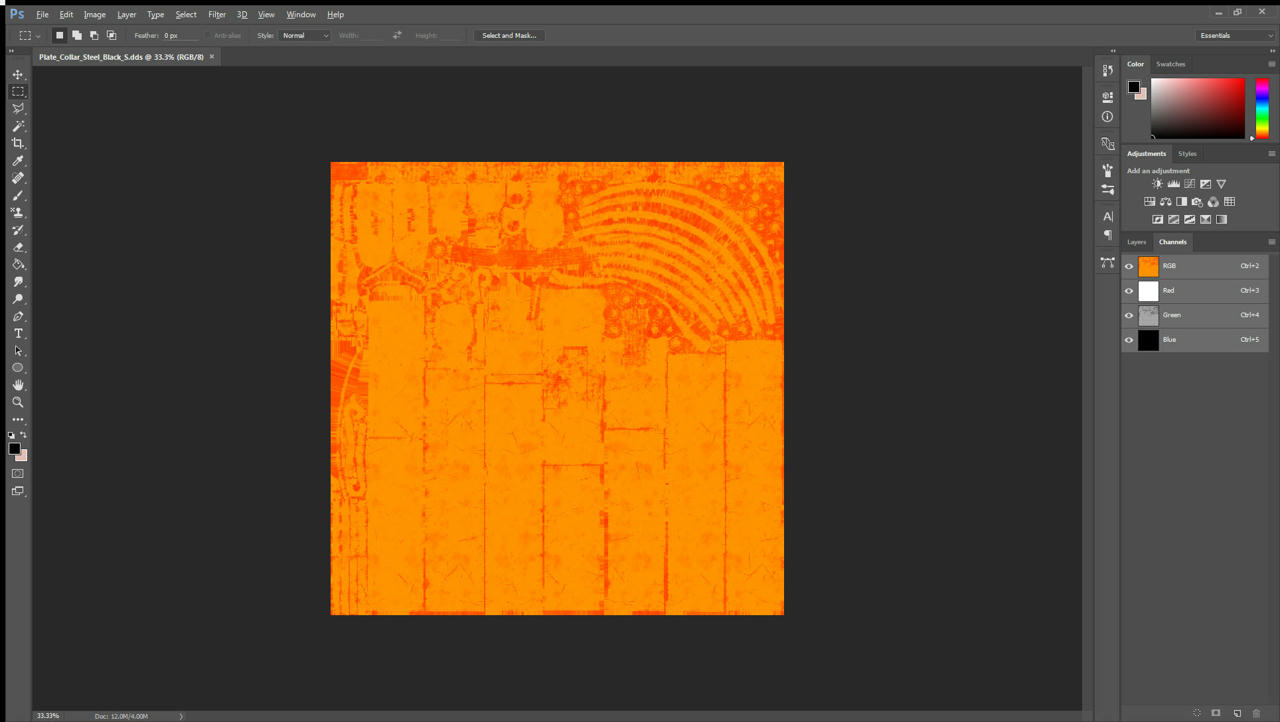Add a Color Balance adjustment

(1165, 202)
